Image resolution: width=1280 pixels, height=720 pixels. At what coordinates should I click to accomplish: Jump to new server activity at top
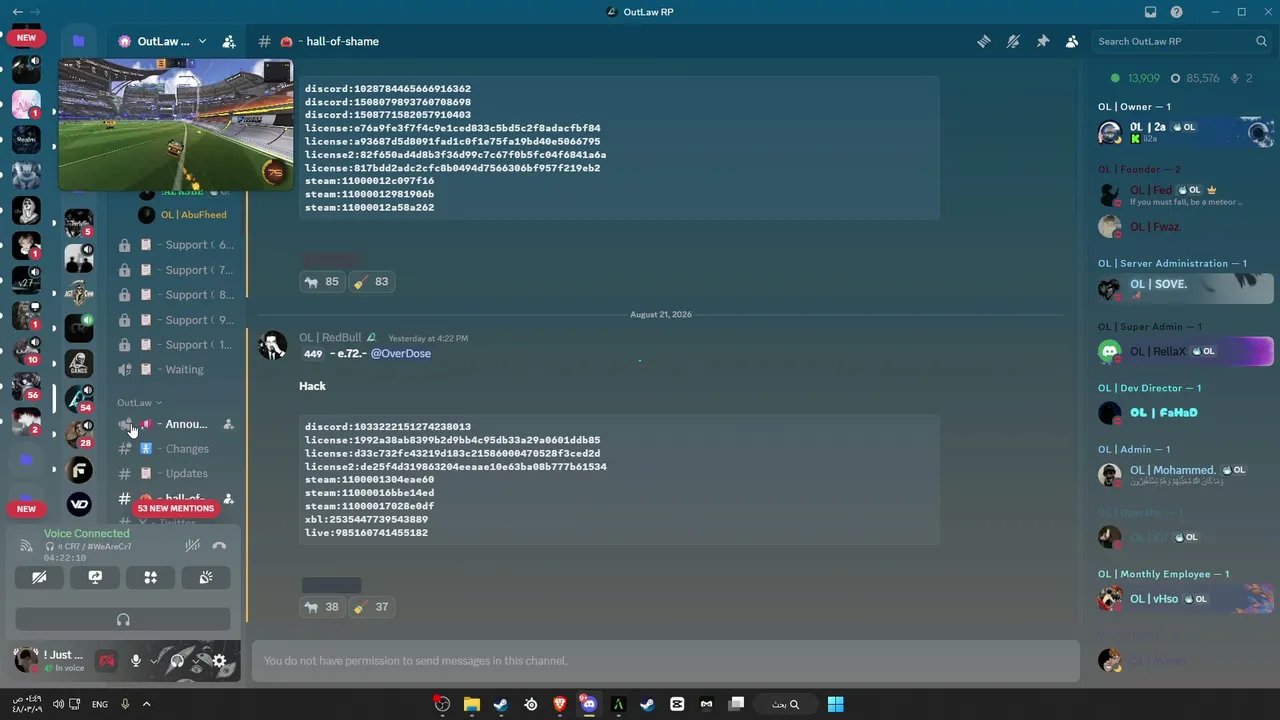coord(26,38)
